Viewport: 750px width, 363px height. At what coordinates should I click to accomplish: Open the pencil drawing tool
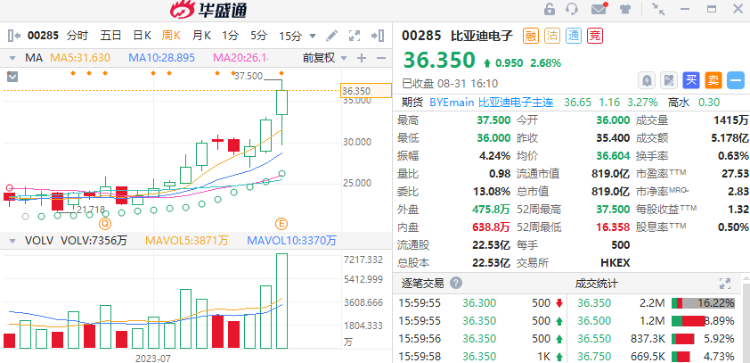point(331,35)
